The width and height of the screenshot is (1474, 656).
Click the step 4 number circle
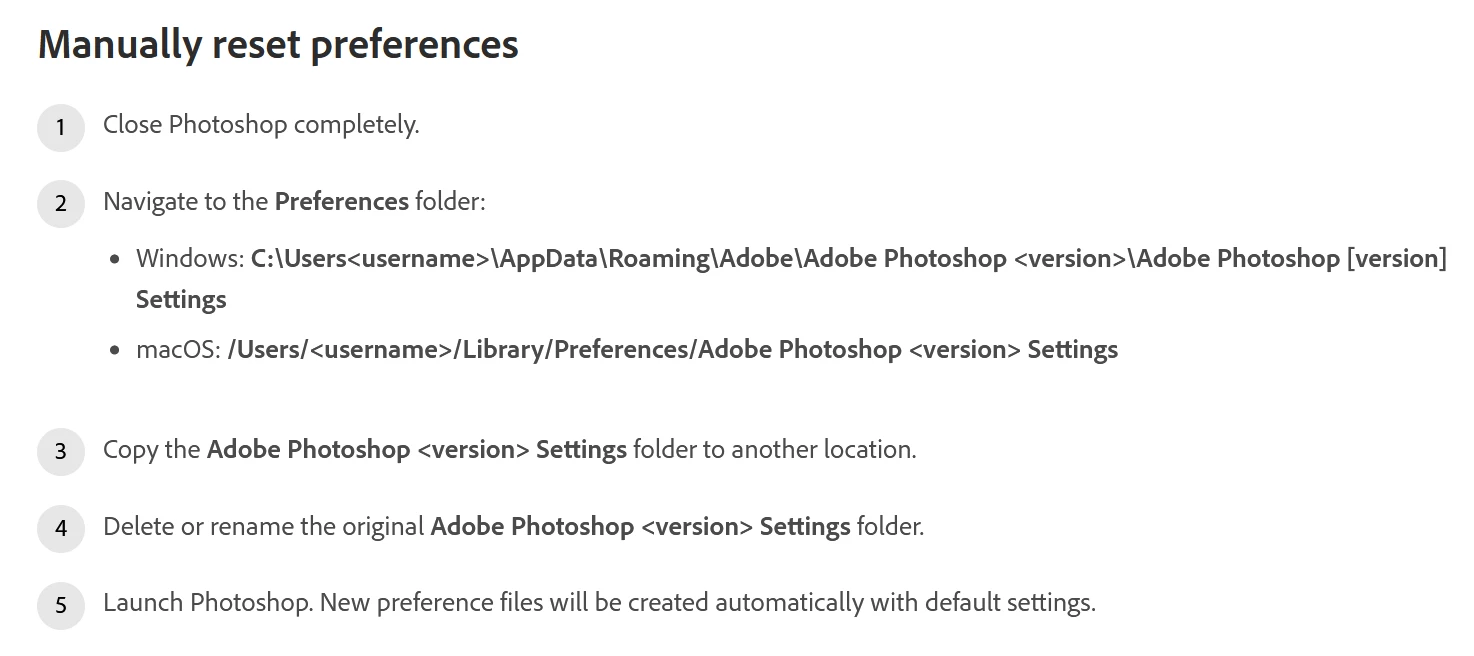pyautogui.click(x=61, y=528)
